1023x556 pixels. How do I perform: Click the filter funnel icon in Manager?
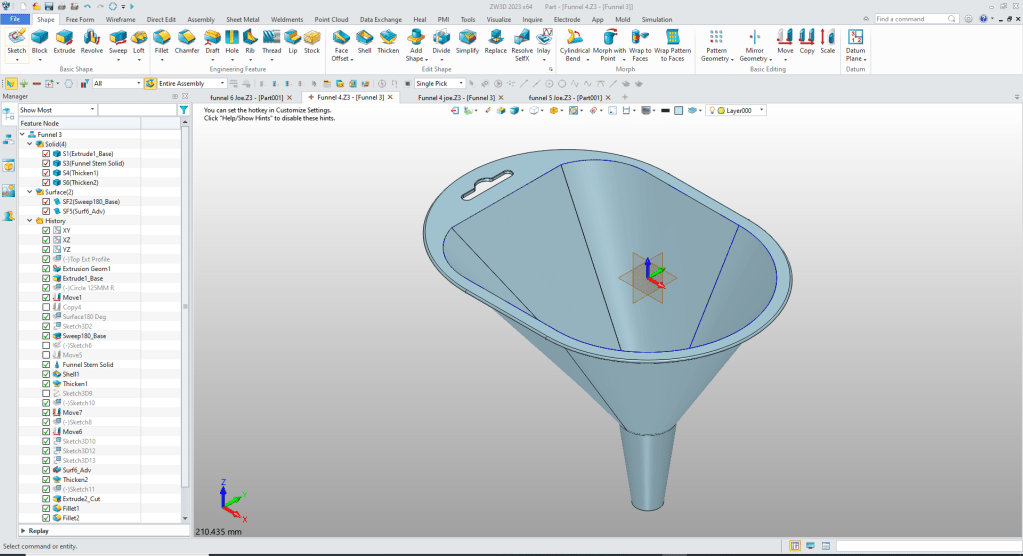click(183, 110)
